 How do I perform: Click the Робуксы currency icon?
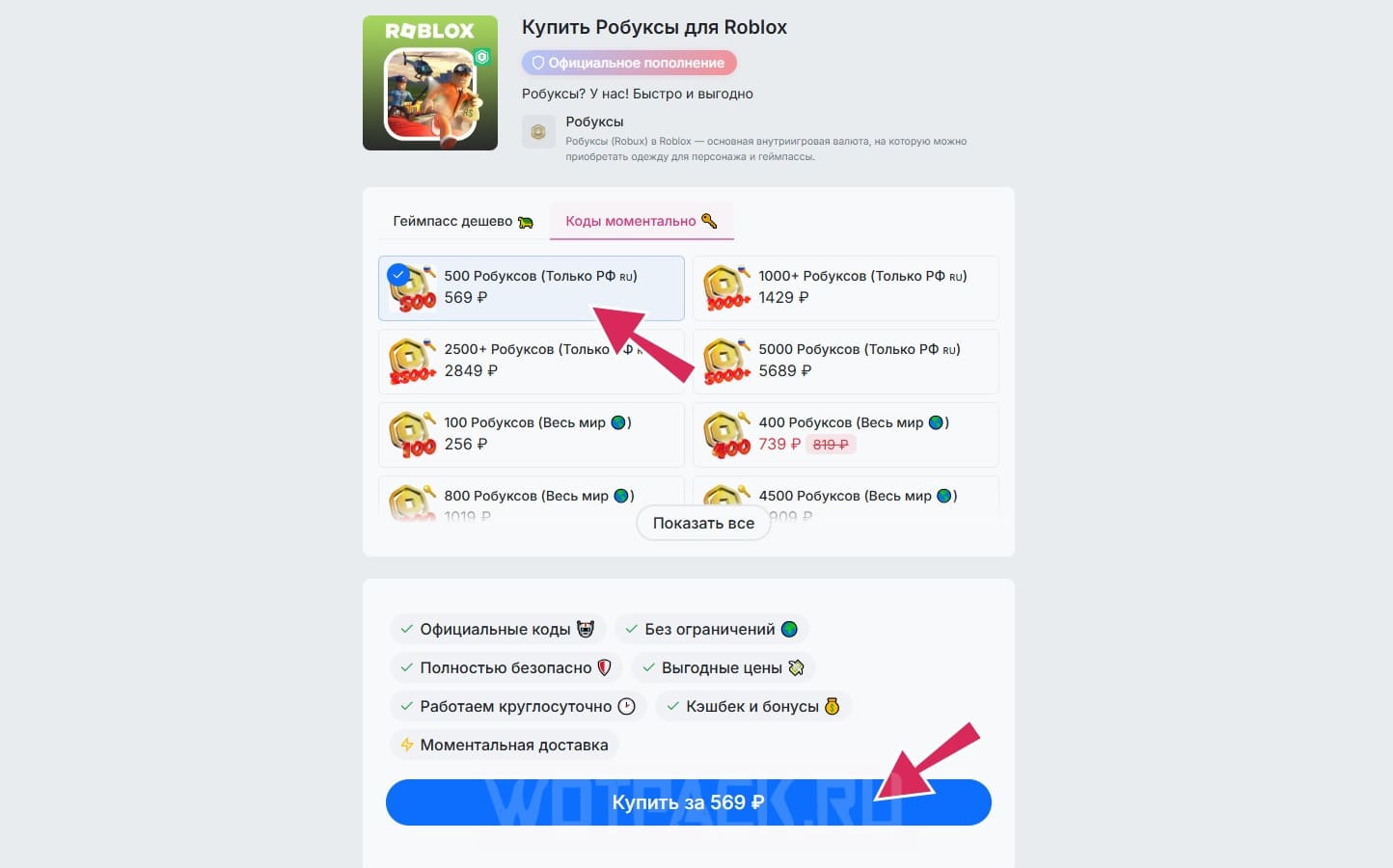[x=538, y=132]
